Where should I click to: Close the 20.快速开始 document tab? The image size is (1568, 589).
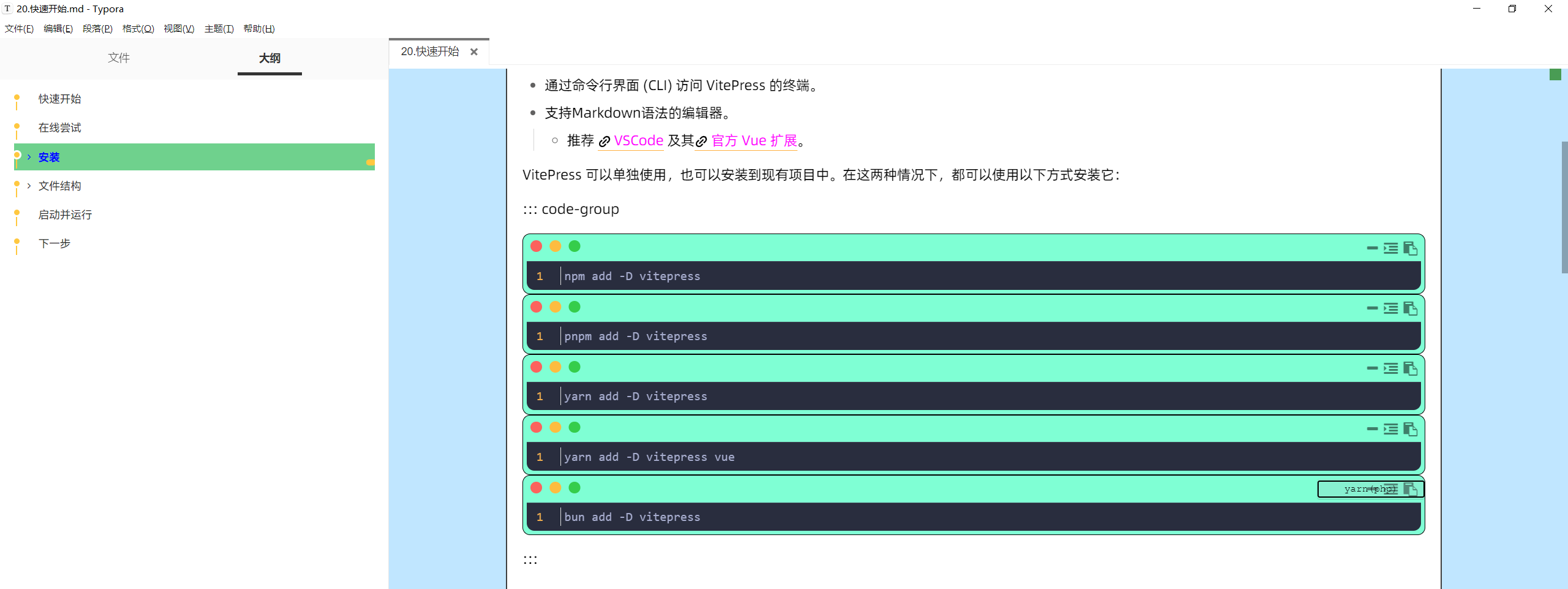(x=473, y=52)
